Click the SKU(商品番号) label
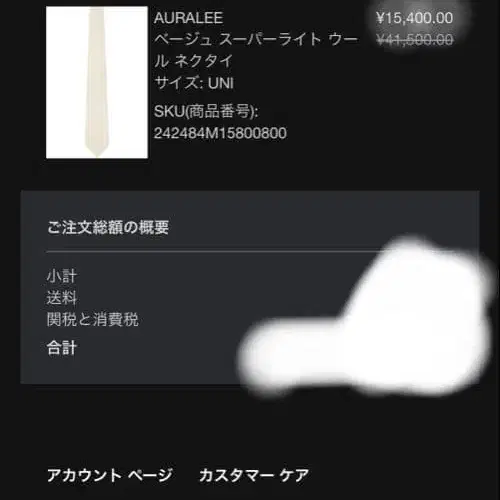Viewport: 500px width, 500px height. tap(206, 111)
